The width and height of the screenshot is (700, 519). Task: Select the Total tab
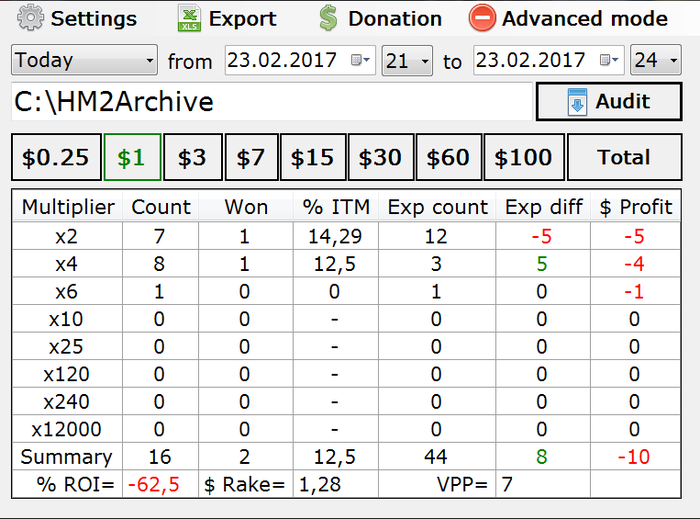pos(625,157)
